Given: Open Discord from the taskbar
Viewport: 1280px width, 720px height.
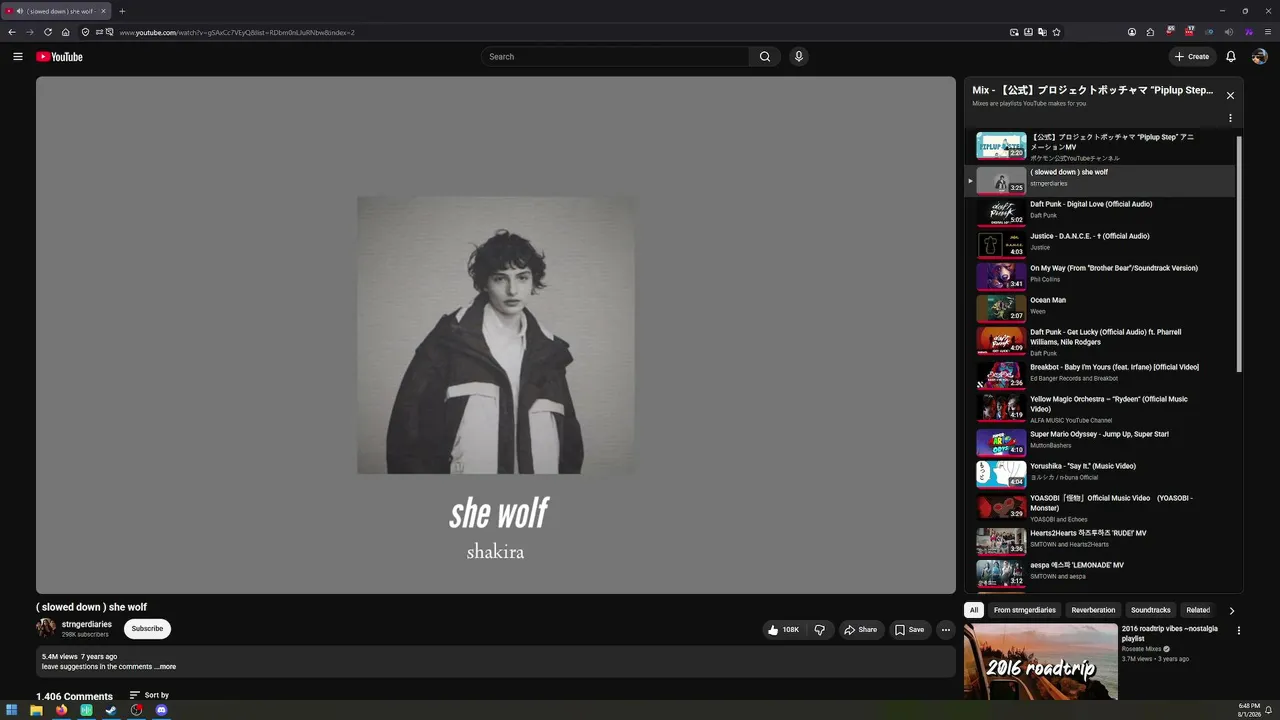Looking at the screenshot, I should pos(161,710).
